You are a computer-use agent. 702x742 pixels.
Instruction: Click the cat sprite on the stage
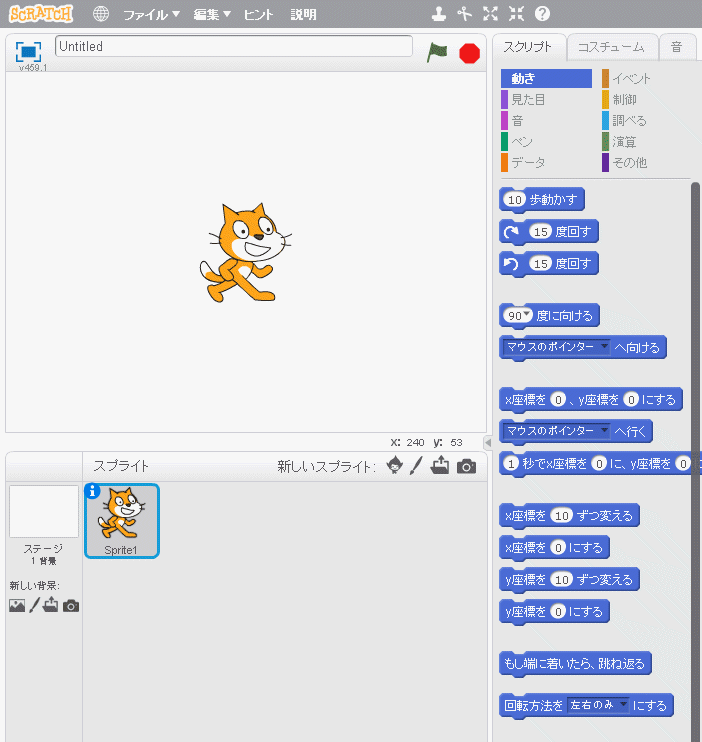tap(244, 253)
